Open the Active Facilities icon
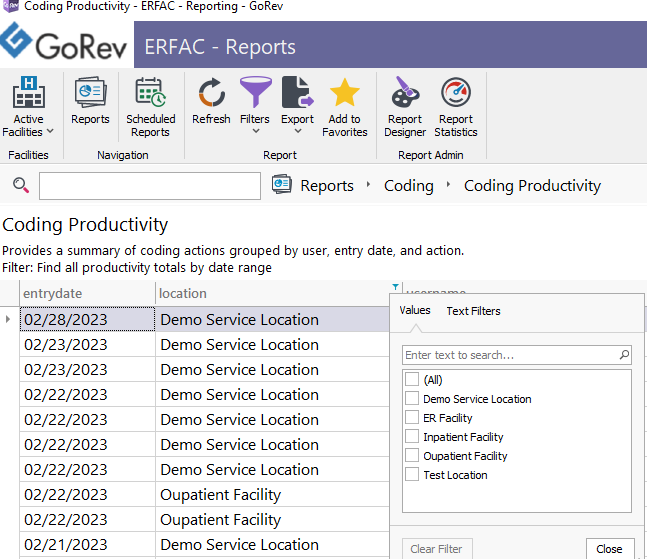 point(28,92)
